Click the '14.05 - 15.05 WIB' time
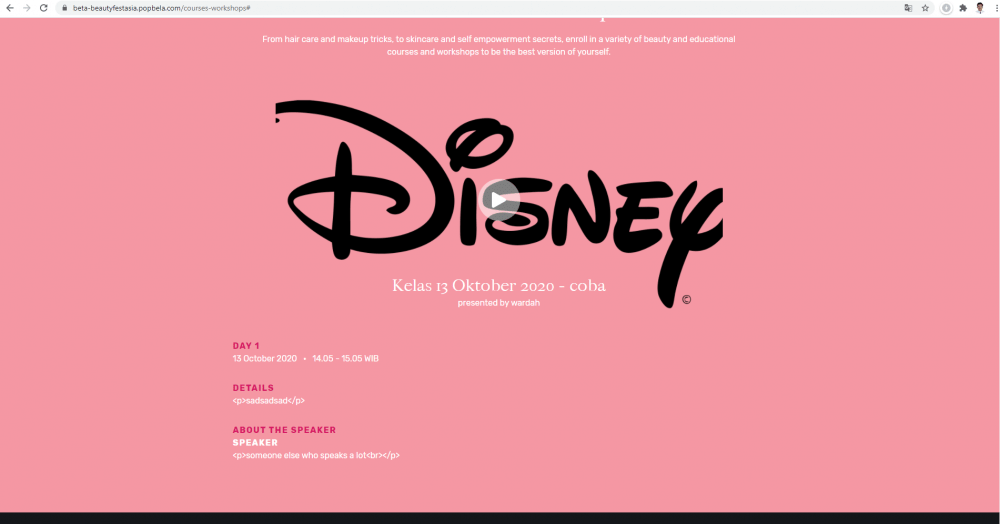This screenshot has width=1000, height=524. (x=346, y=358)
